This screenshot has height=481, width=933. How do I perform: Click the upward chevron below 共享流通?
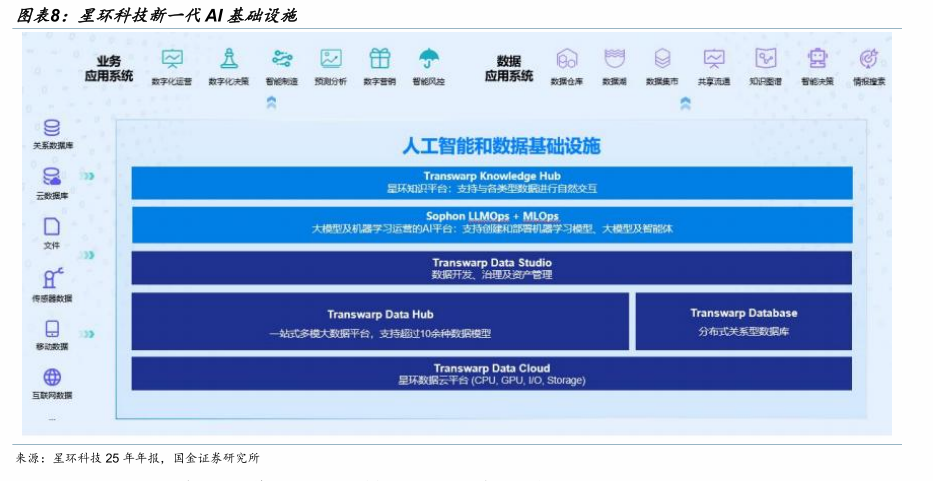coord(685,104)
